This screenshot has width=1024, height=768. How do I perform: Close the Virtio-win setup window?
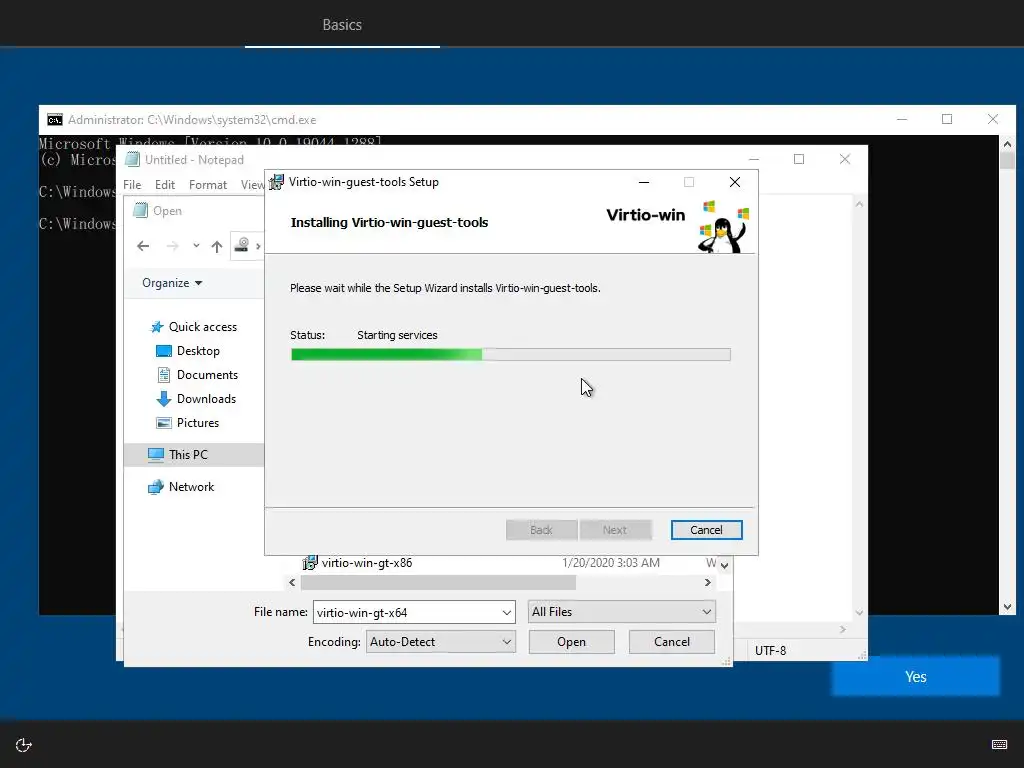point(735,182)
